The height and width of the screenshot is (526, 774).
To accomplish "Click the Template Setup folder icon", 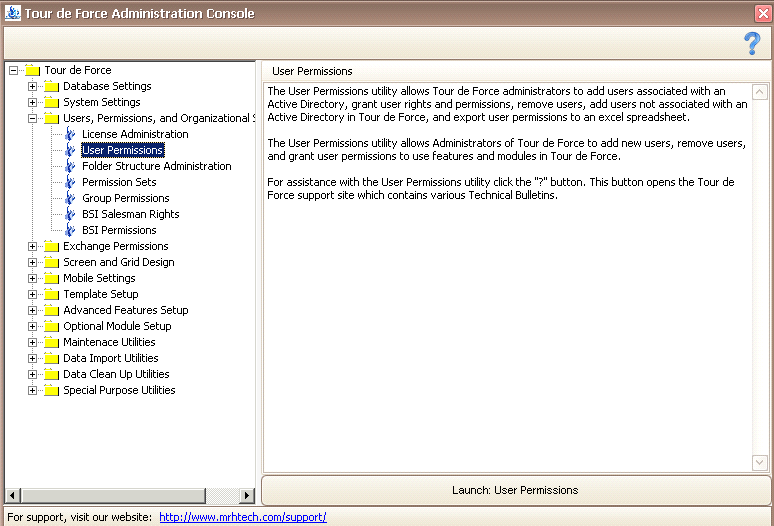I will click(x=51, y=295).
